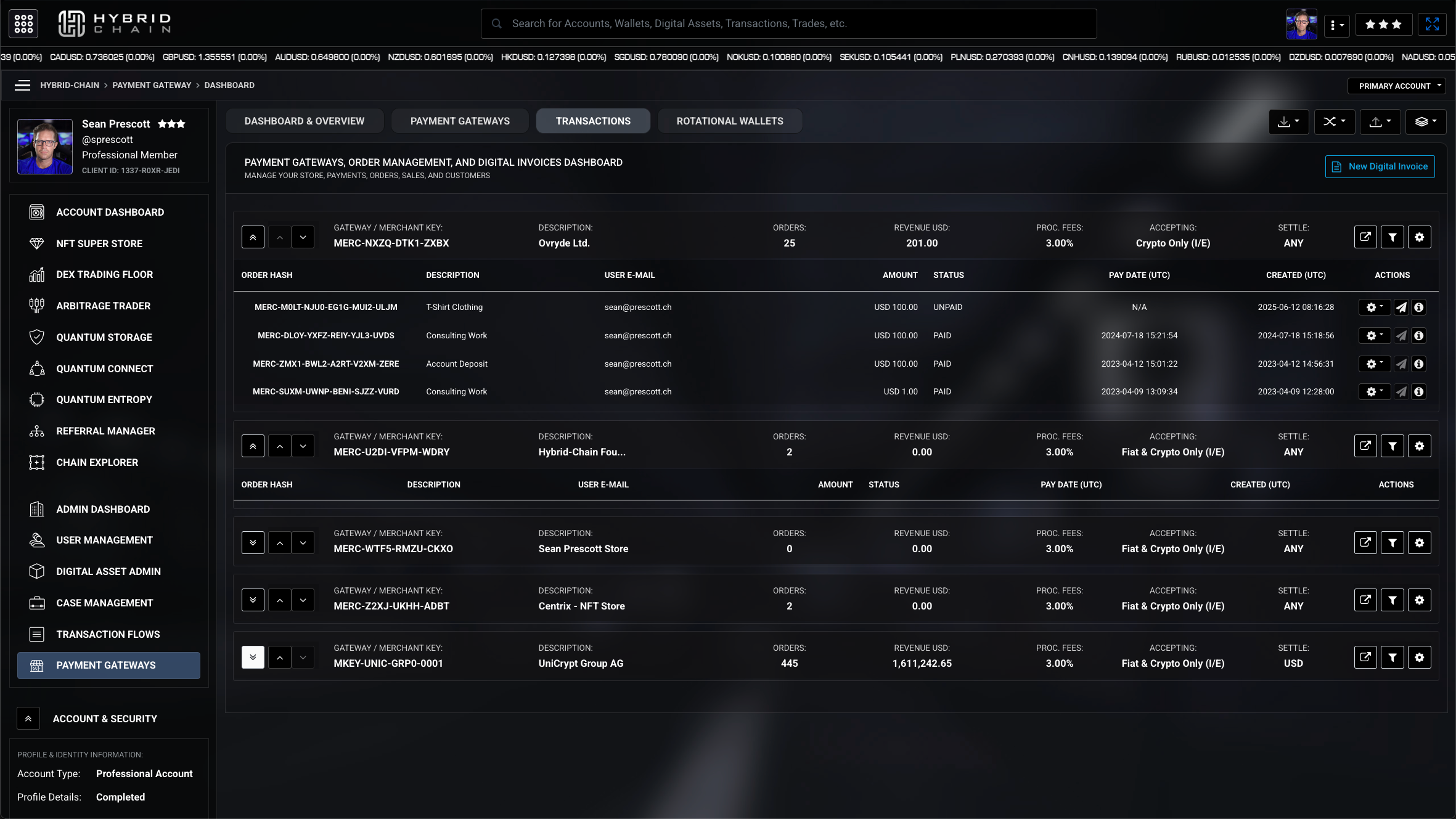Collapse the Ovryde Ltd. gateway orders
This screenshot has height=819, width=1456.
(253, 237)
